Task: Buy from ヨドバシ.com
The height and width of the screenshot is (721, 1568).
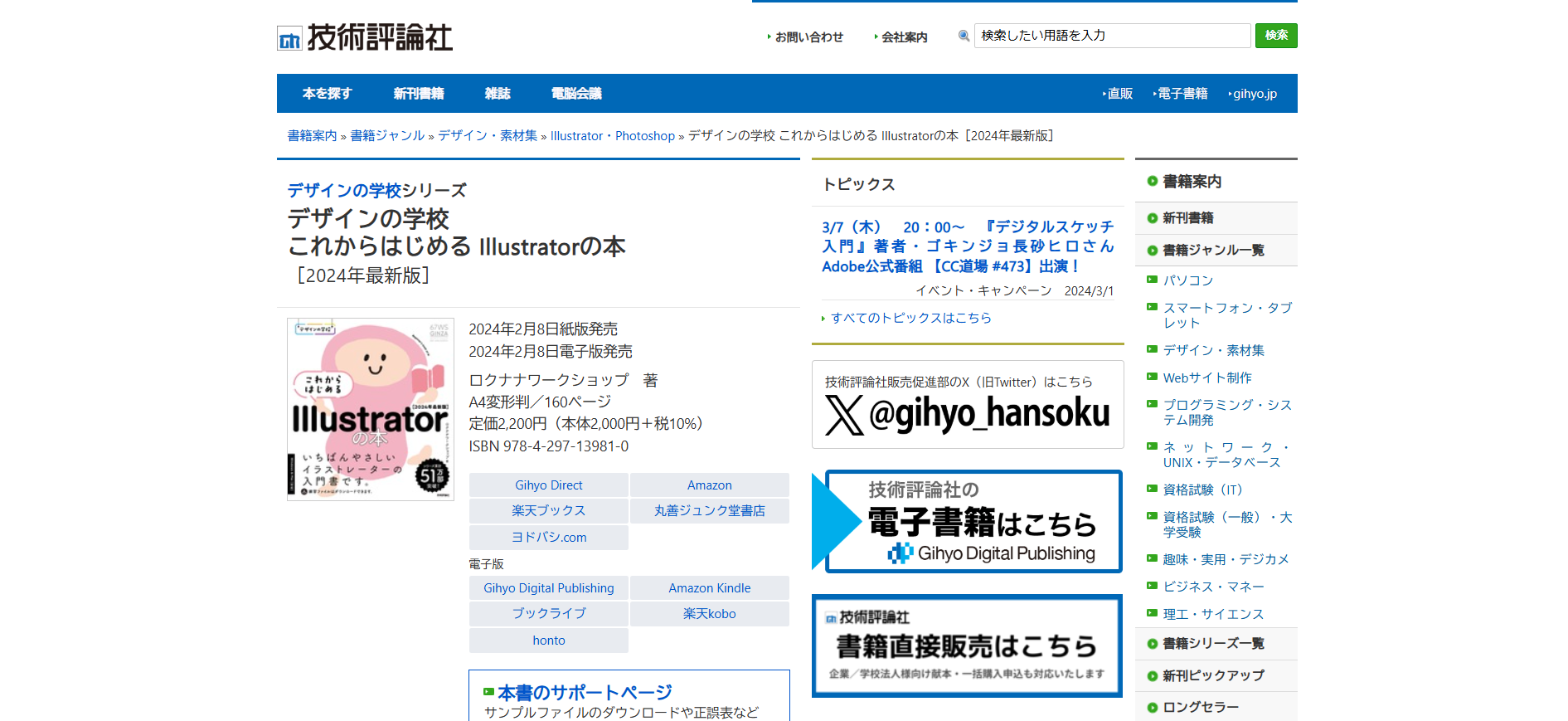Action: pos(548,538)
